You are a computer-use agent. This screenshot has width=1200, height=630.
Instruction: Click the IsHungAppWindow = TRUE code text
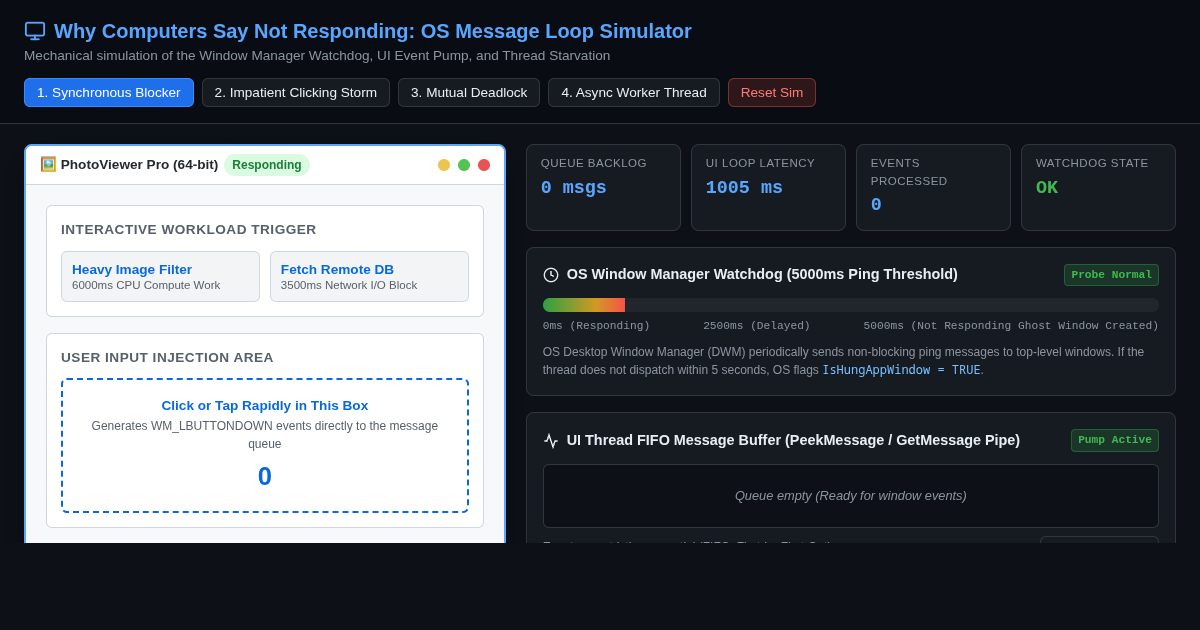(901, 370)
